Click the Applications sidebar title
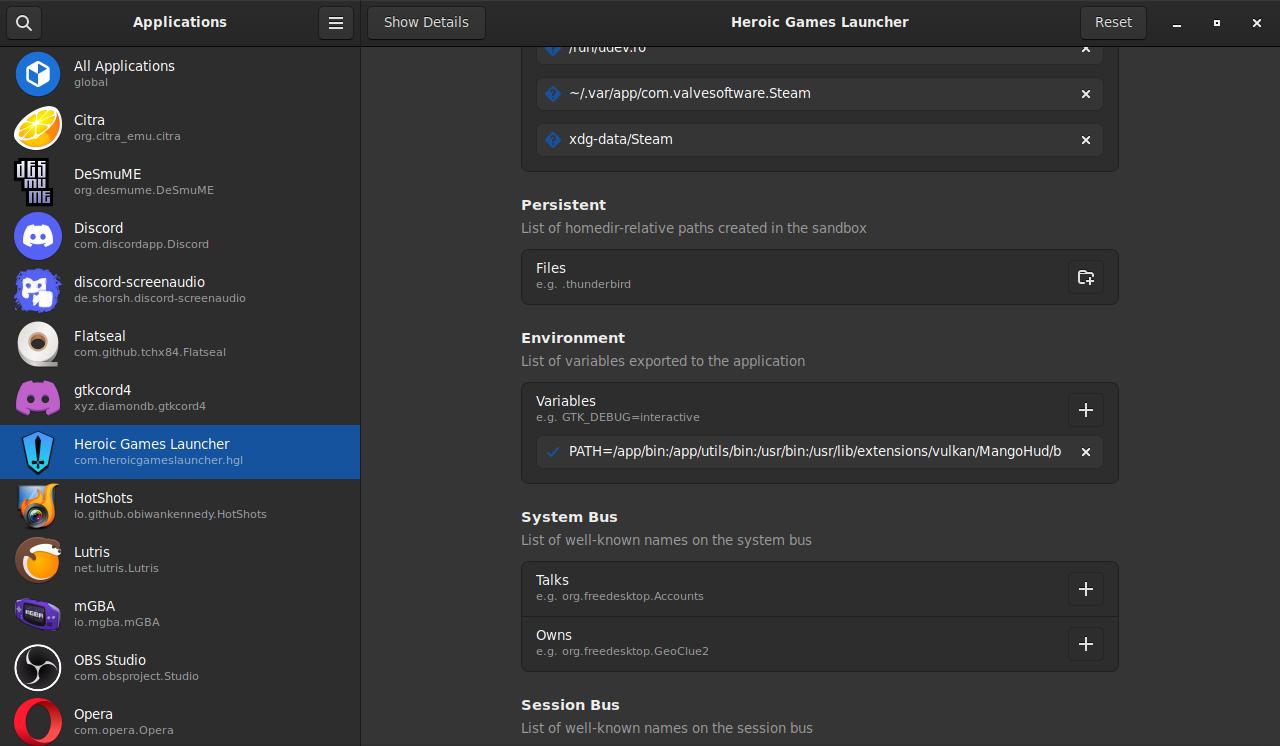Viewport: 1280px width, 746px height. tap(180, 22)
